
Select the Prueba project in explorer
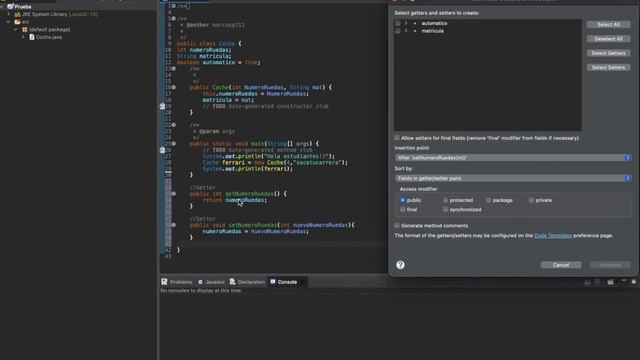click(23, 7)
